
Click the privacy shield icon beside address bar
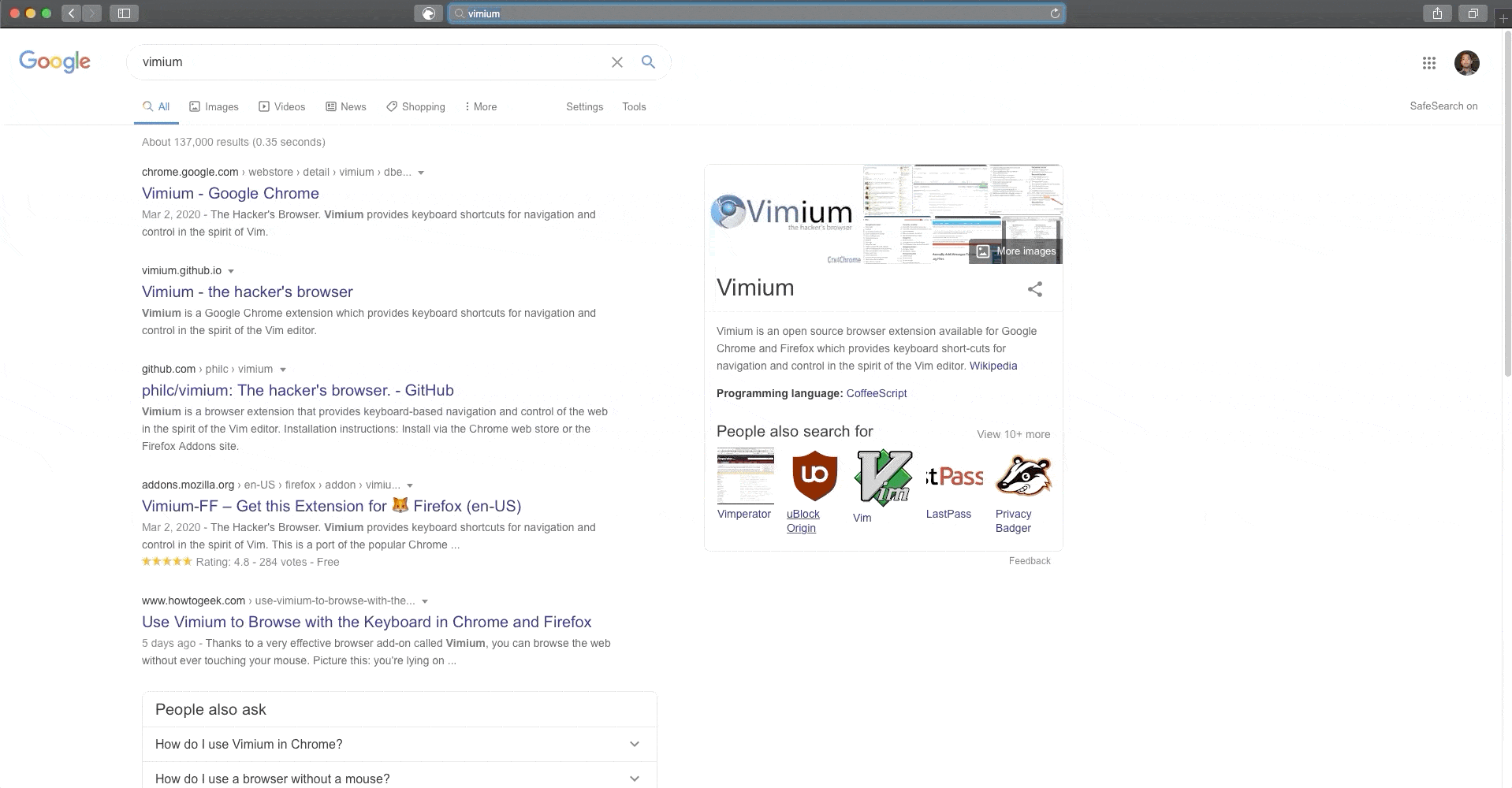[429, 13]
